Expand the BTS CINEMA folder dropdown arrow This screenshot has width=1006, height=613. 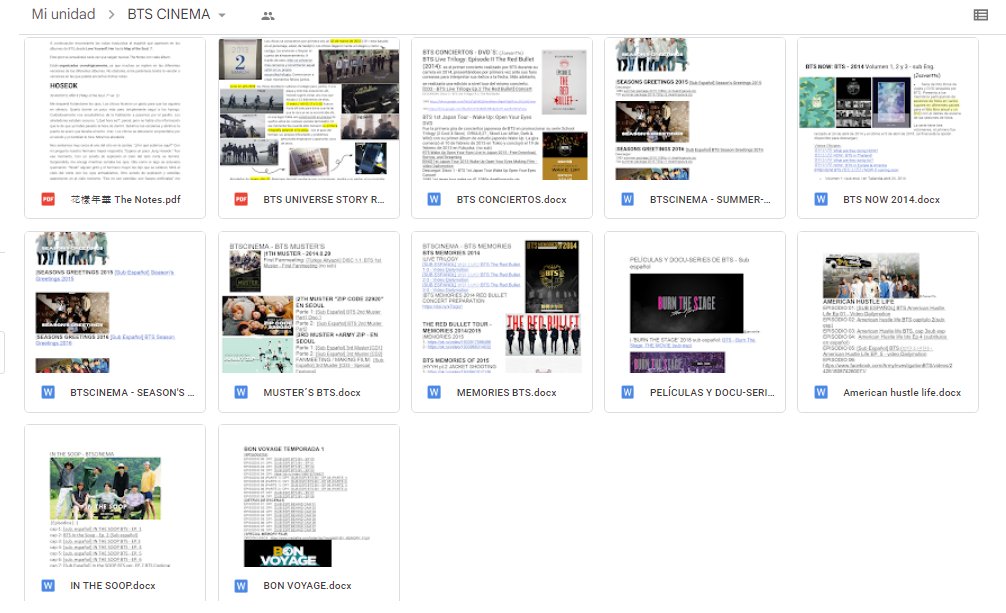click(222, 15)
